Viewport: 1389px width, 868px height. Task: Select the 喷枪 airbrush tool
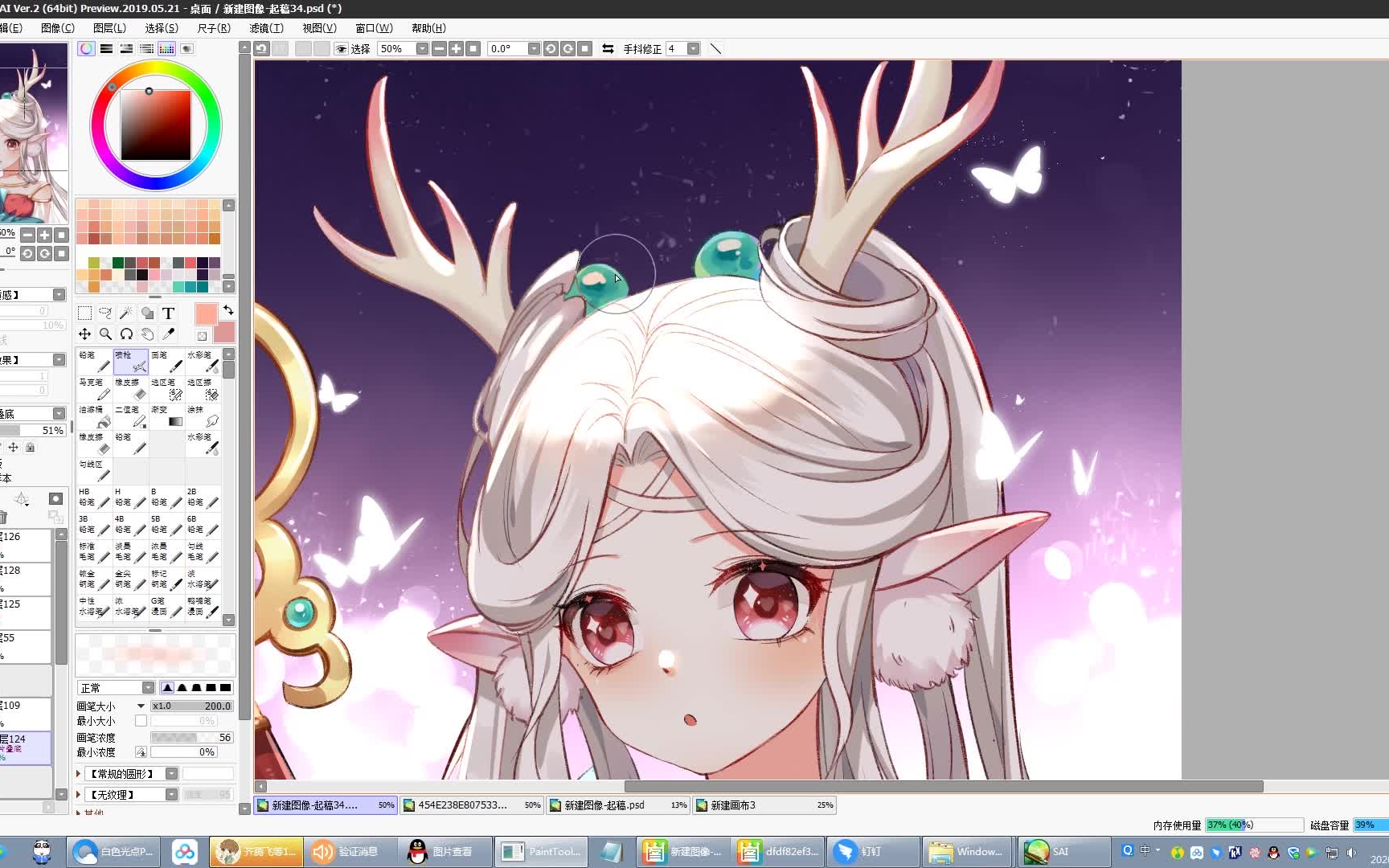click(130, 362)
